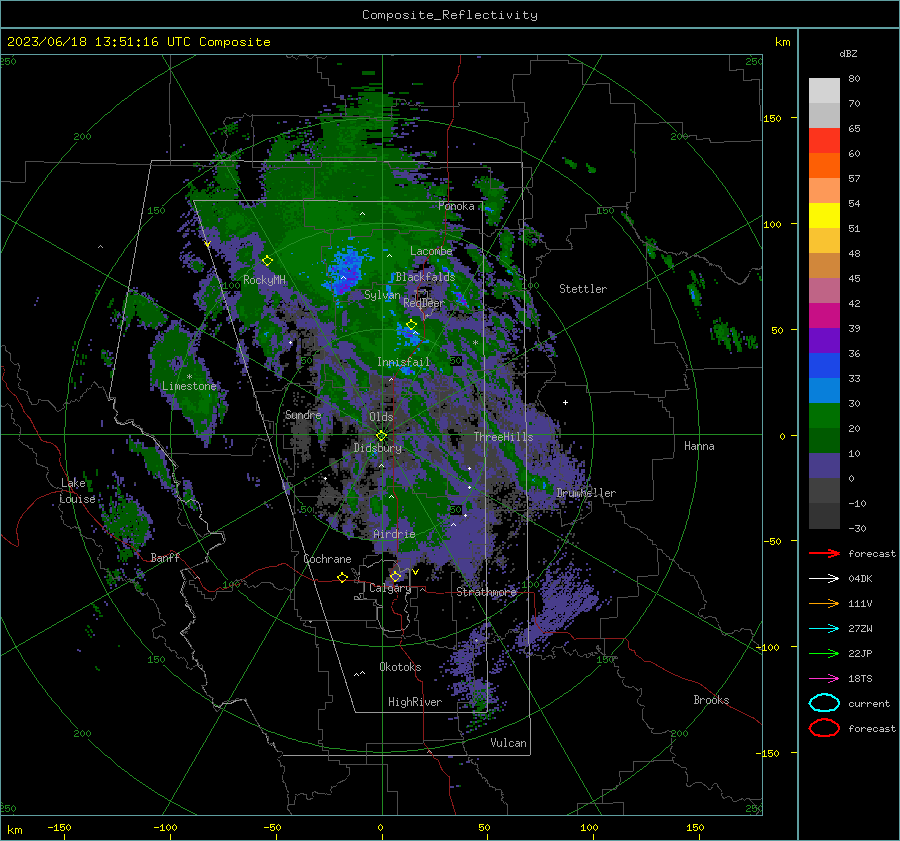This screenshot has width=900, height=841.
Task: Click the Innisfail city label
Action: pos(403,362)
